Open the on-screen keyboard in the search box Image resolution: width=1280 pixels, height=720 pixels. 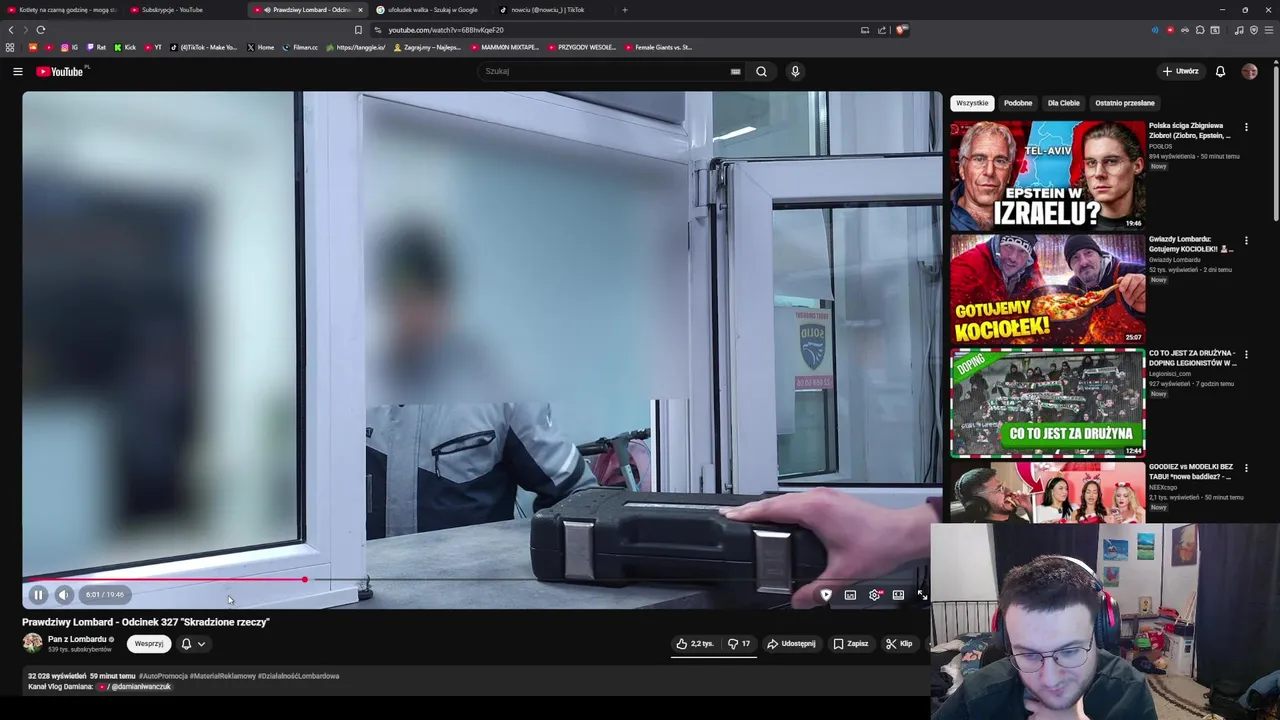coord(735,71)
